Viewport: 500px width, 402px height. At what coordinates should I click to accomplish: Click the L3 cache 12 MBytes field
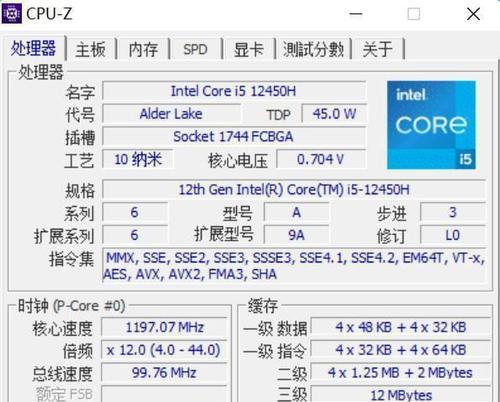tap(401, 395)
